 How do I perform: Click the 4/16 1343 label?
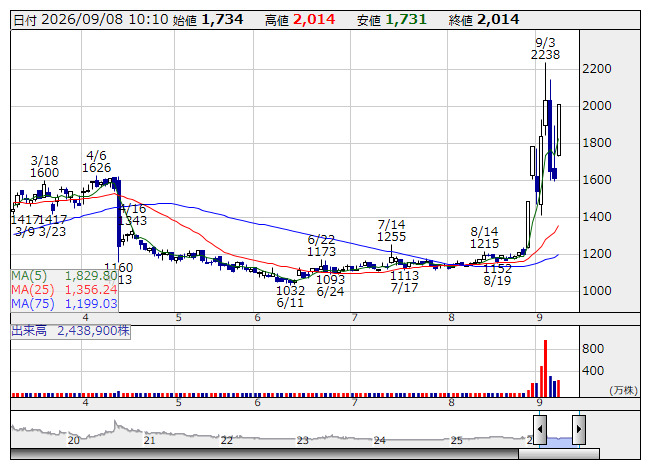(133, 214)
